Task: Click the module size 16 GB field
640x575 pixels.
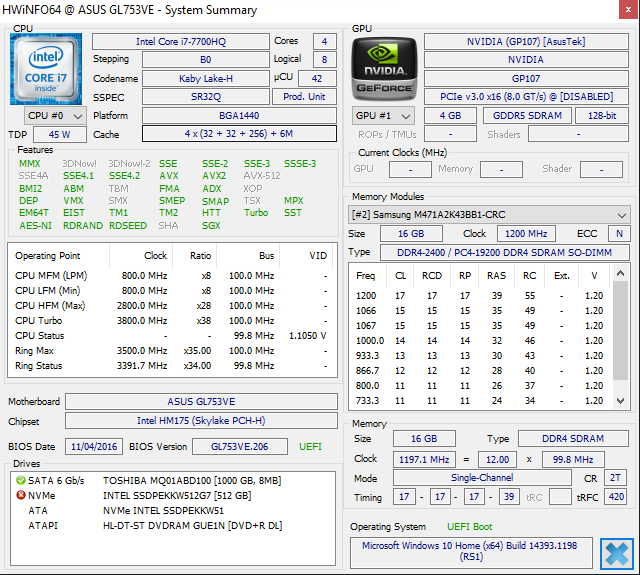Action: pyautogui.click(x=411, y=233)
